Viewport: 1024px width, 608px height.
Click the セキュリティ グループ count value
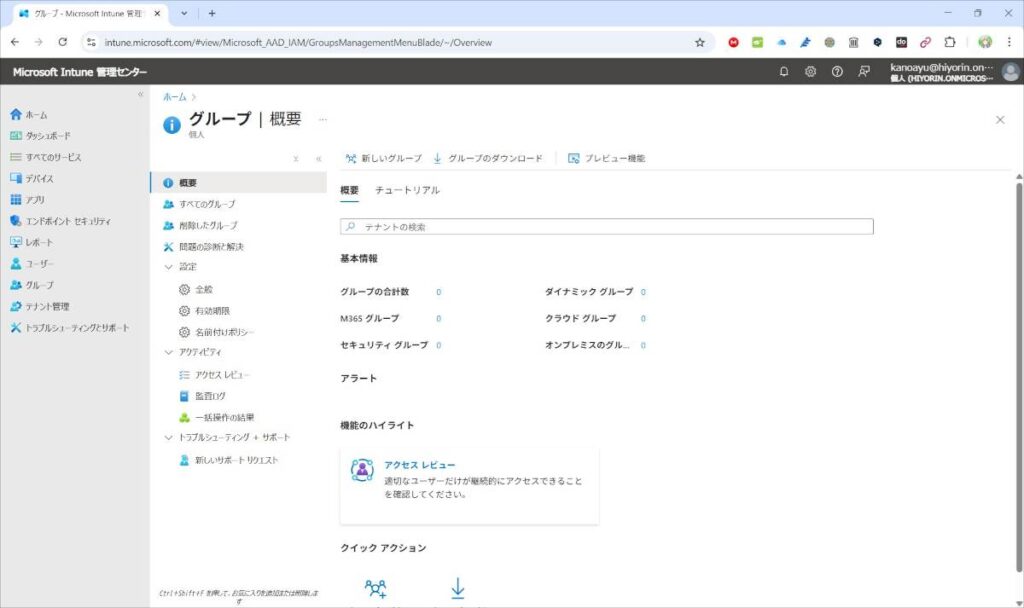click(x=438, y=345)
